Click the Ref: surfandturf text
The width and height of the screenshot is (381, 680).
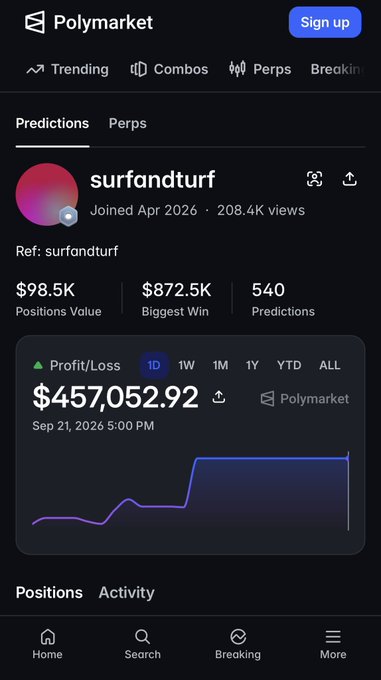pos(67,251)
